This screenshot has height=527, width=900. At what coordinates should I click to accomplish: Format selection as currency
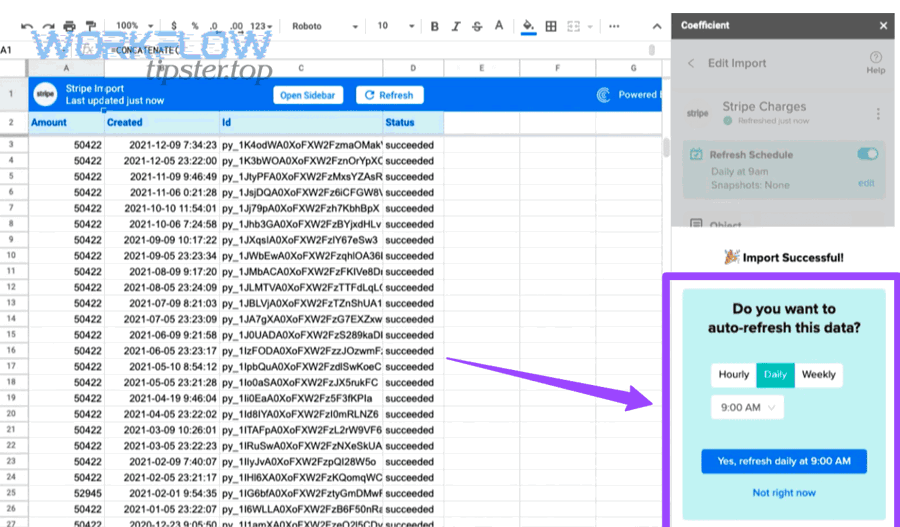[x=174, y=26]
